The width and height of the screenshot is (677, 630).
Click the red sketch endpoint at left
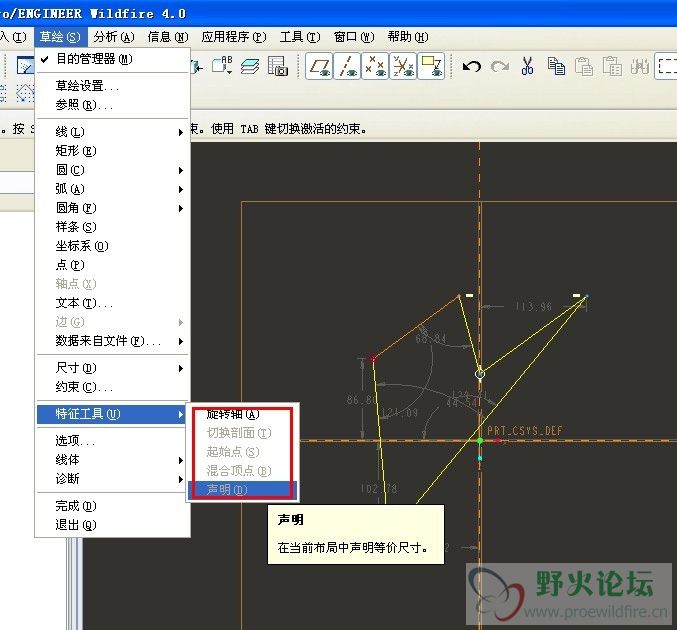tap(373, 358)
